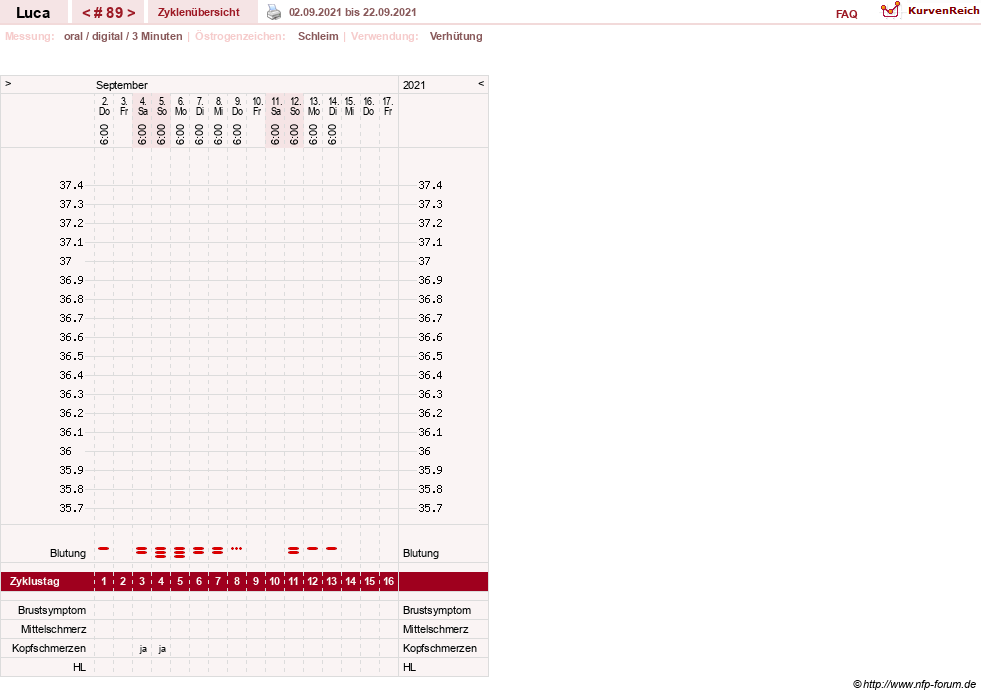Viewport: 981px width, 696px height.
Task: Click the Schleim value
Action: tap(318, 36)
